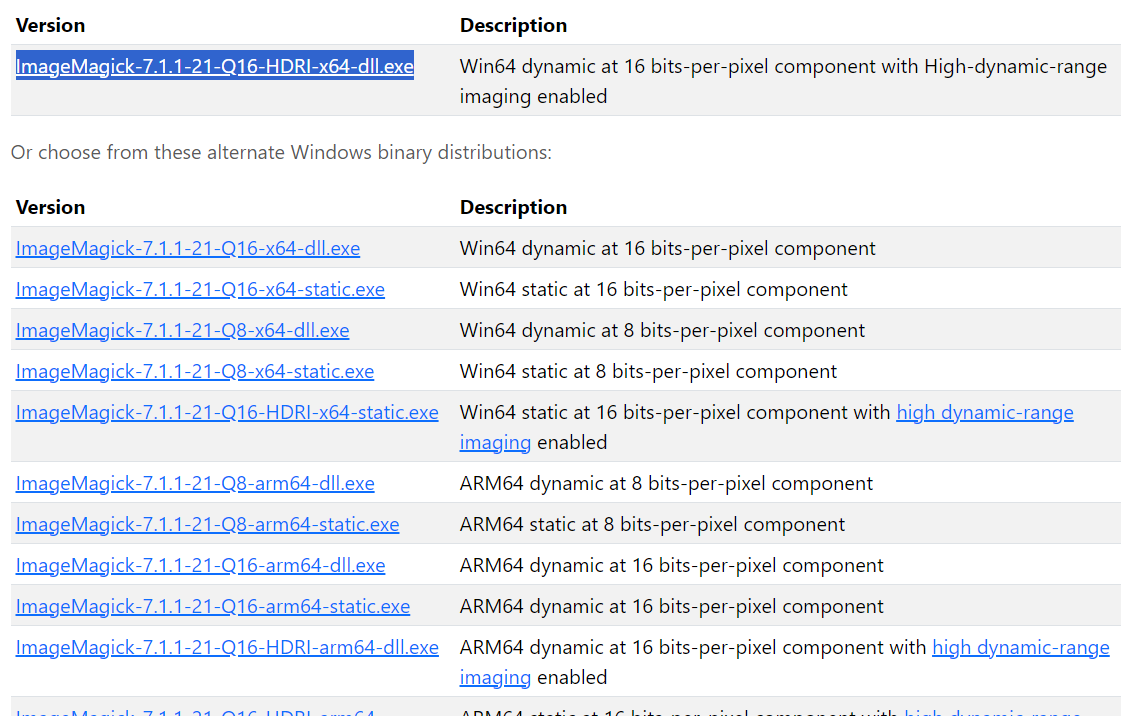Click the ImageMagick-7.1.1-21-Q8-arm64-static.exe link
1140x716 pixels.
click(207, 524)
